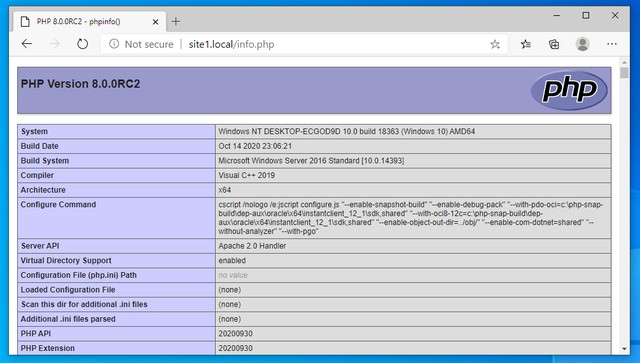Click the Architecture label
The width and height of the screenshot is (640, 363).
coord(43,190)
